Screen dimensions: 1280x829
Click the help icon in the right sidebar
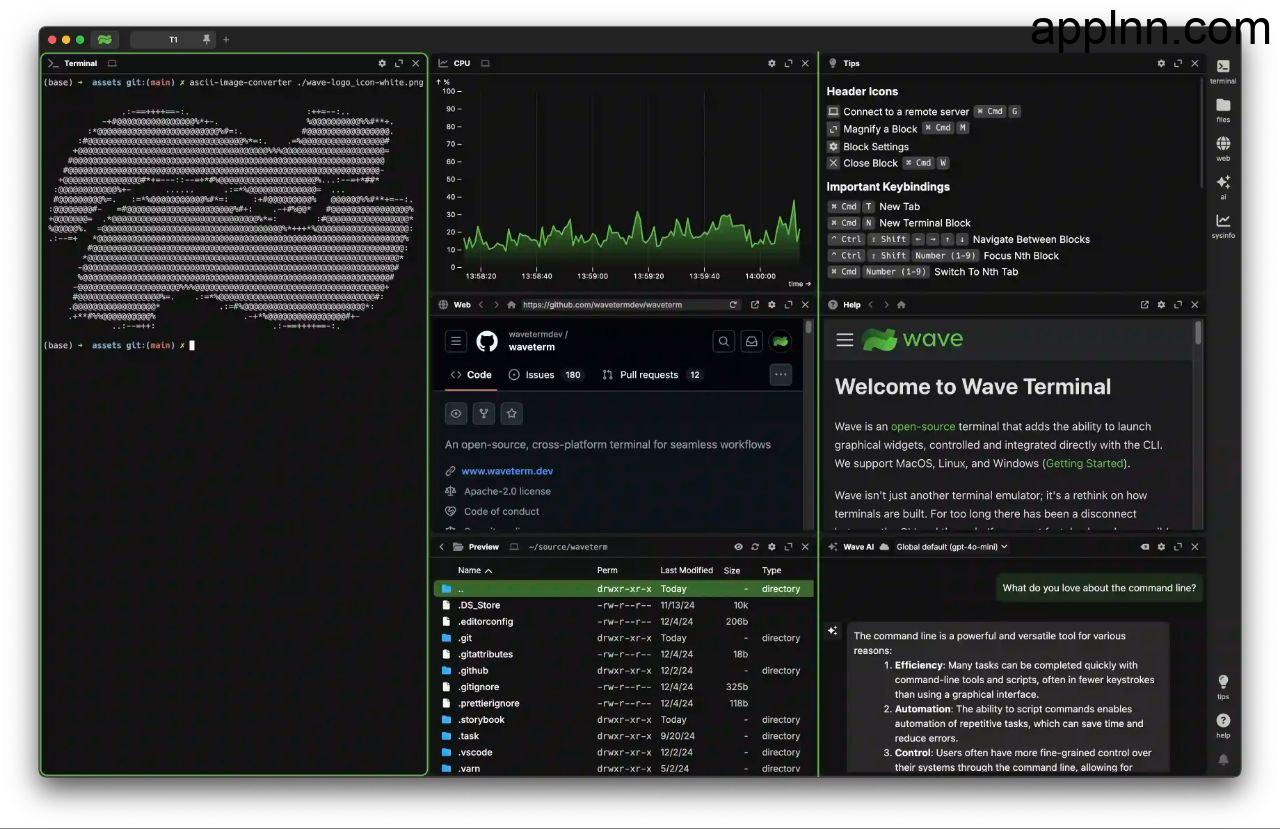1223,724
